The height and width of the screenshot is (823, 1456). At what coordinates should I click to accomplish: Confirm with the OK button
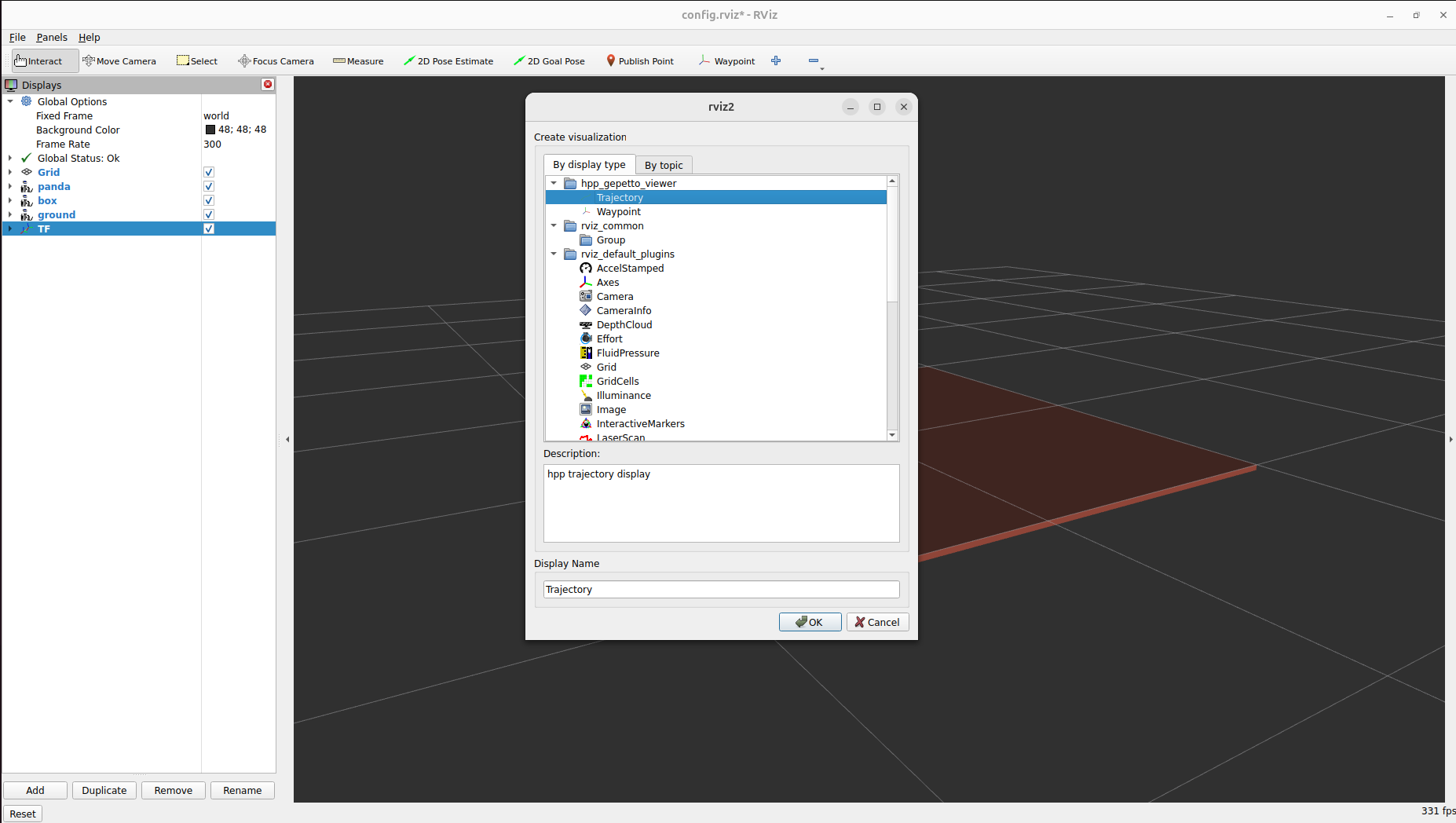click(810, 622)
